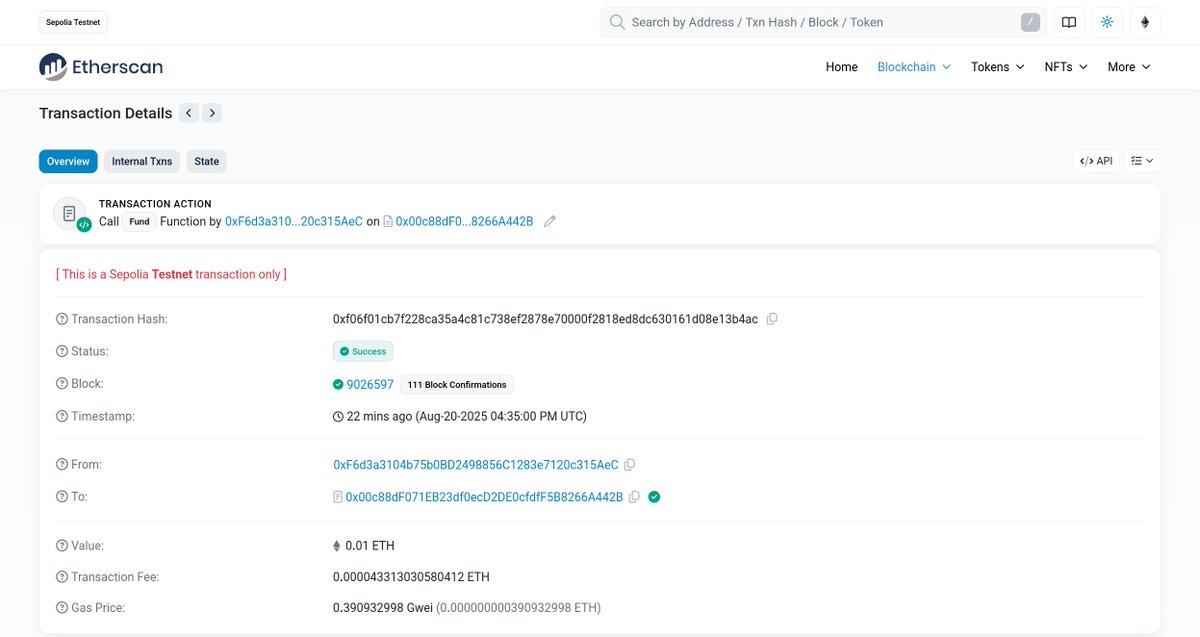
Task: Click the Transaction Details heading
Action: [x=106, y=113]
